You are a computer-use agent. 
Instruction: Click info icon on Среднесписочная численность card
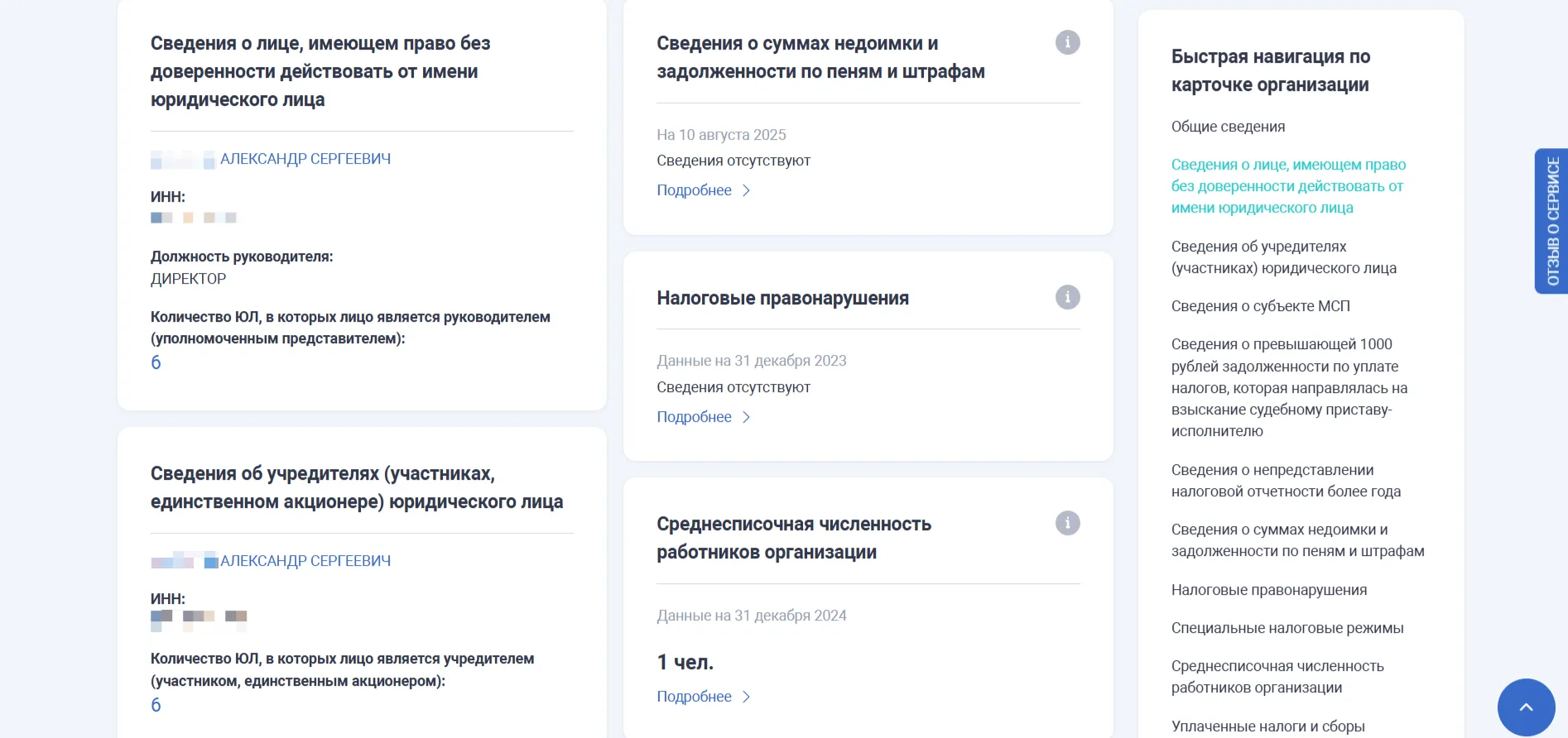click(1068, 522)
